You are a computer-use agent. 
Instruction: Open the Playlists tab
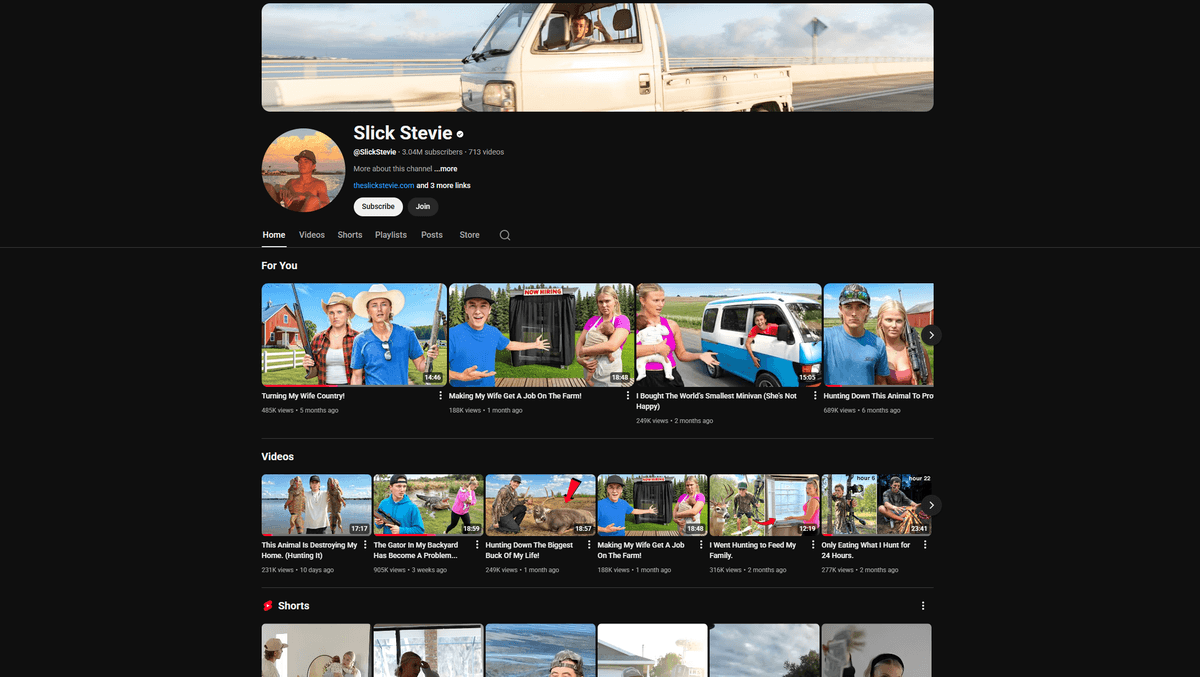pos(391,235)
